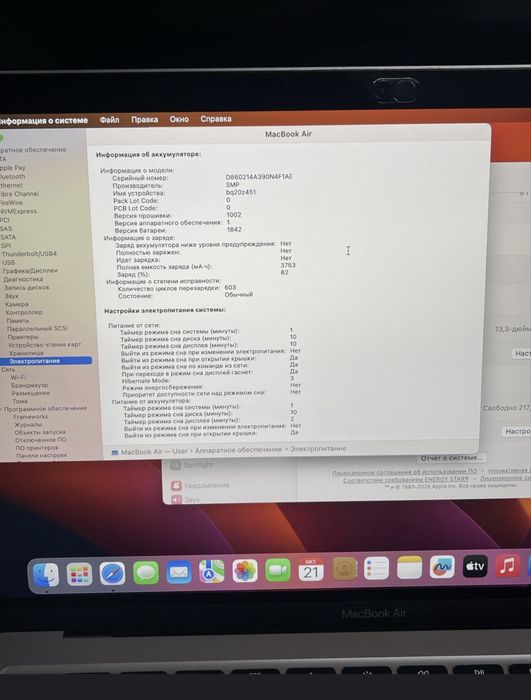This screenshot has height=700, width=531.
Task: Click Spotlight icon in System Settings sidebar
Action: pyautogui.click(x=176, y=466)
